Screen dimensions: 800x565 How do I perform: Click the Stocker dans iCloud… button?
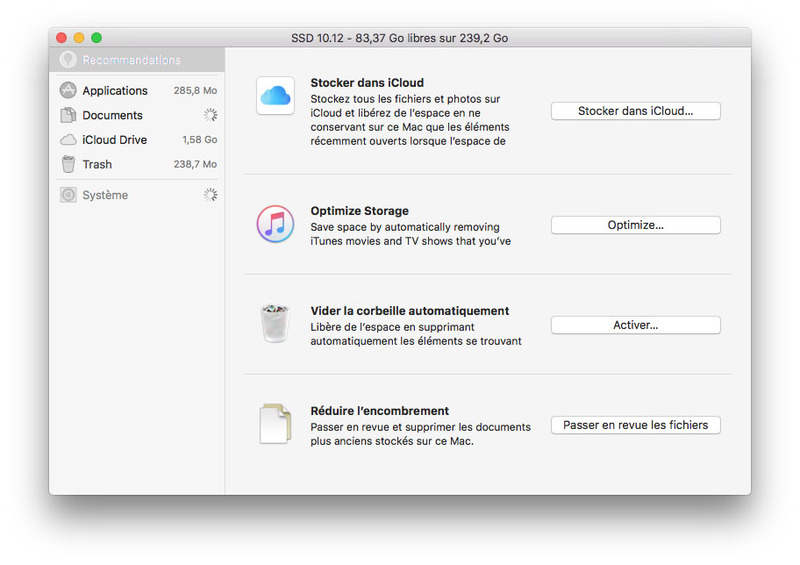(636, 111)
